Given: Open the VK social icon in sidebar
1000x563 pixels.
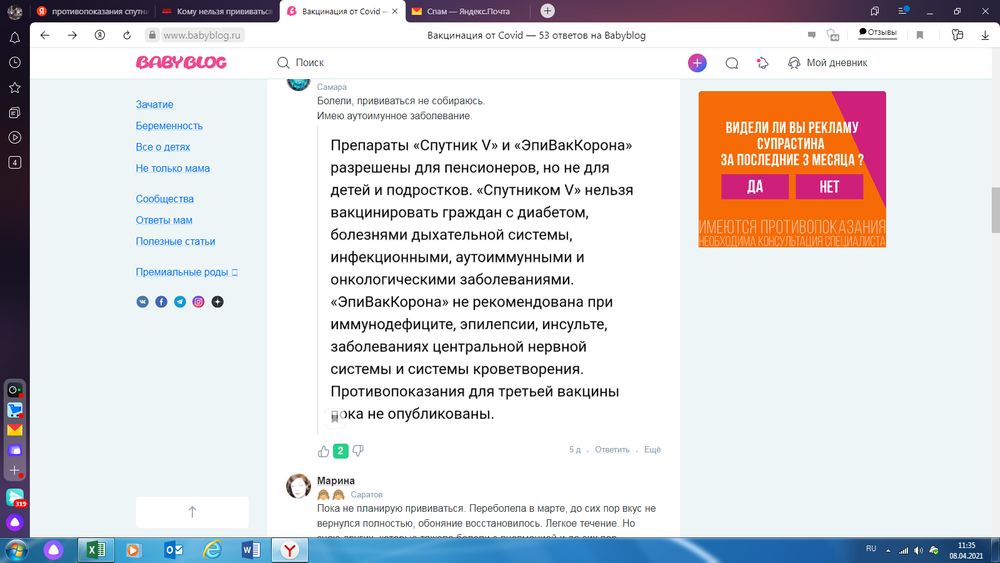Looking at the screenshot, I should tap(142, 301).
